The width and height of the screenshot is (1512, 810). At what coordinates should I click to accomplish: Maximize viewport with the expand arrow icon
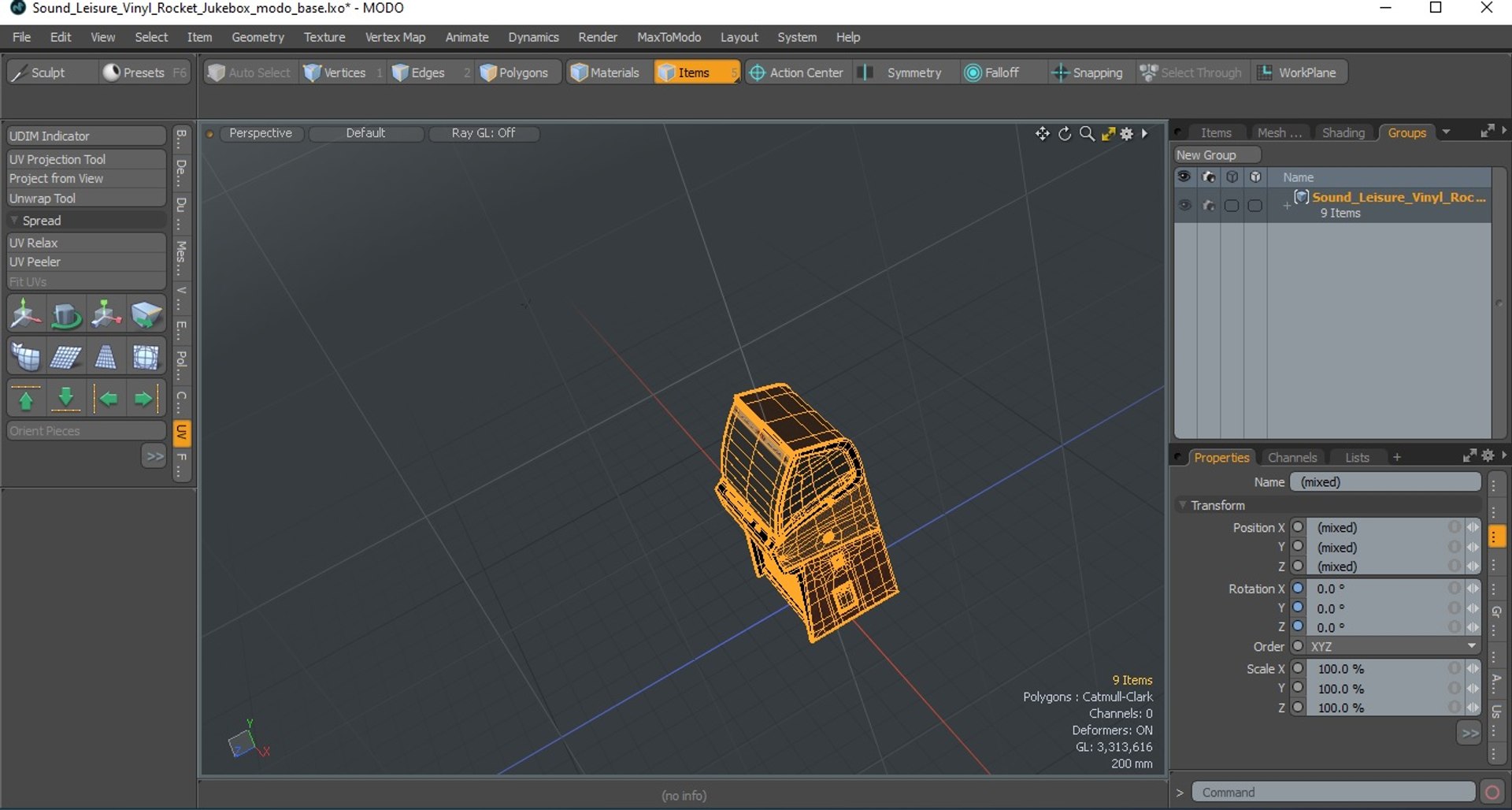tap(1108, 134)
